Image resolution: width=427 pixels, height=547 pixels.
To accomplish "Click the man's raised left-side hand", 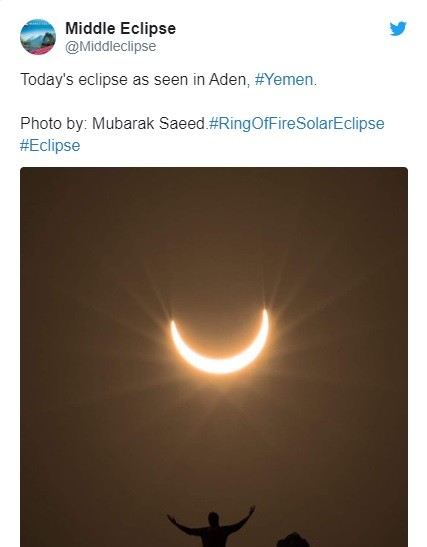I will click(x=170, y=517).
